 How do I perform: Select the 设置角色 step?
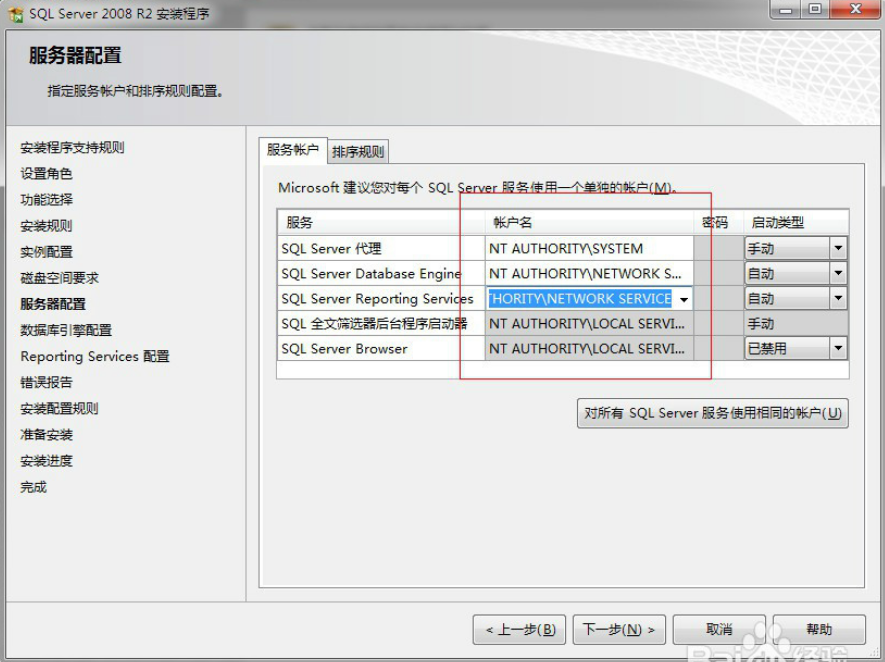pyautogui.click(x=46, y=174)
